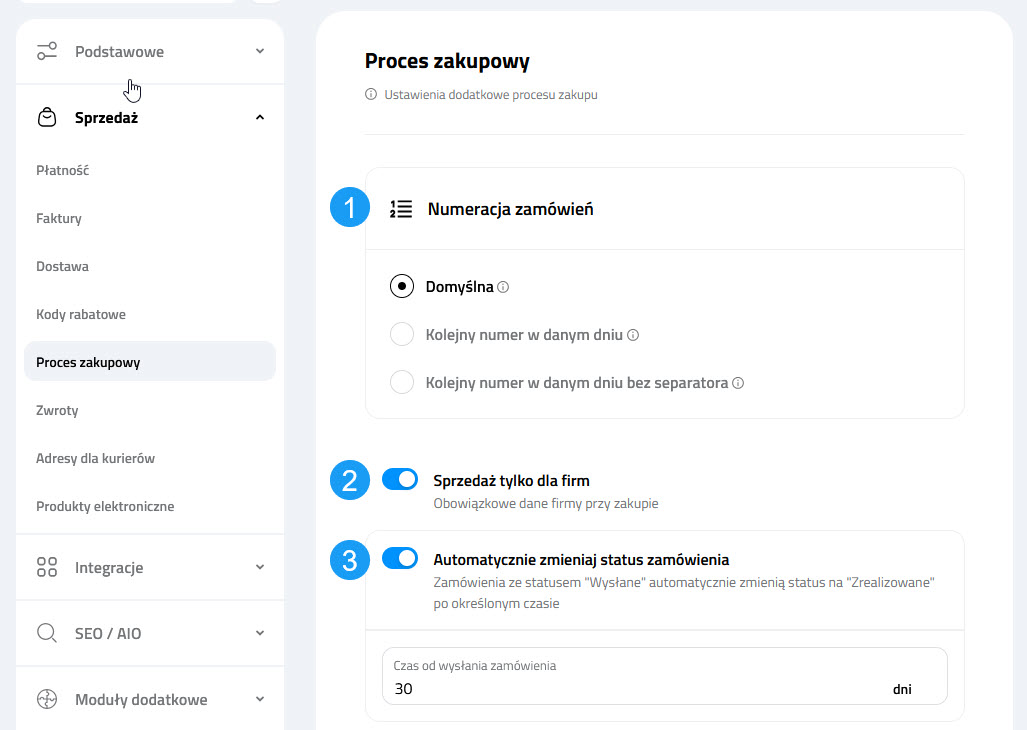Click the info icon beside Kolejny numer w danym dniu
The height and width of the screenshot is (730, 1027).
tap(632, 334)
